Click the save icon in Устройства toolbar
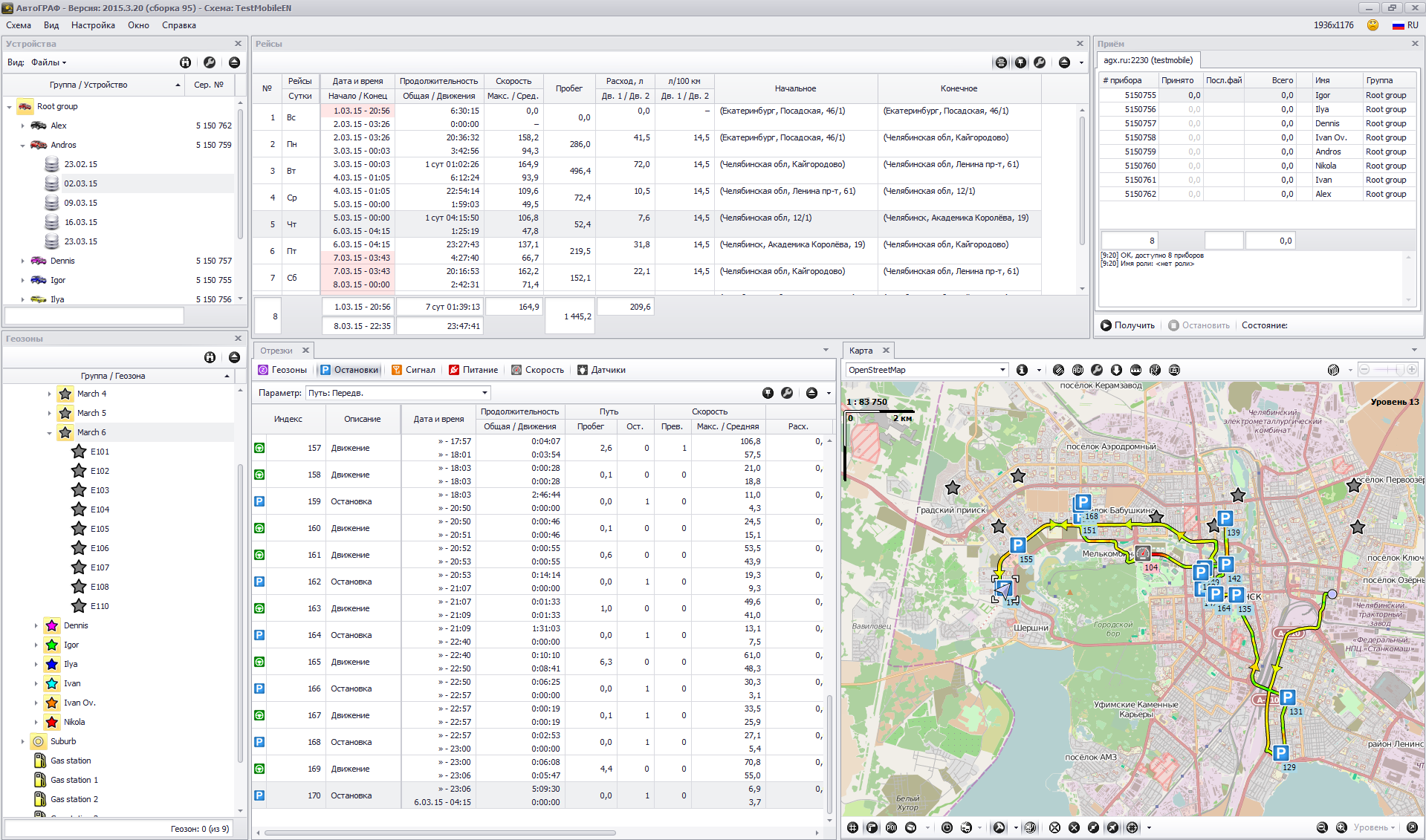This screenshot has height=840, width=1426. (x=185, y=62)
